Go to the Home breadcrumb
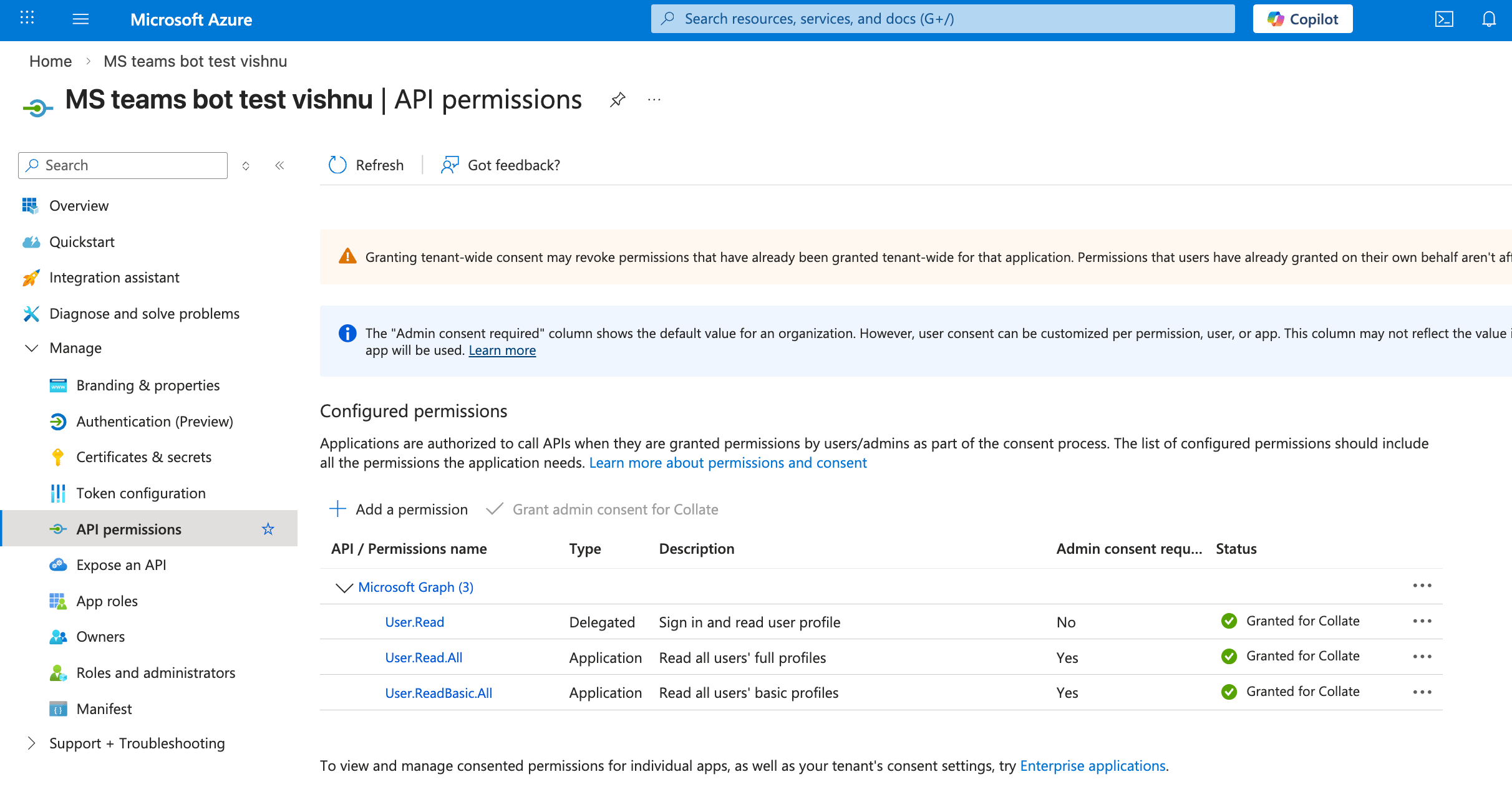Viewport: 1512px width, 797px height. [51, 61]
